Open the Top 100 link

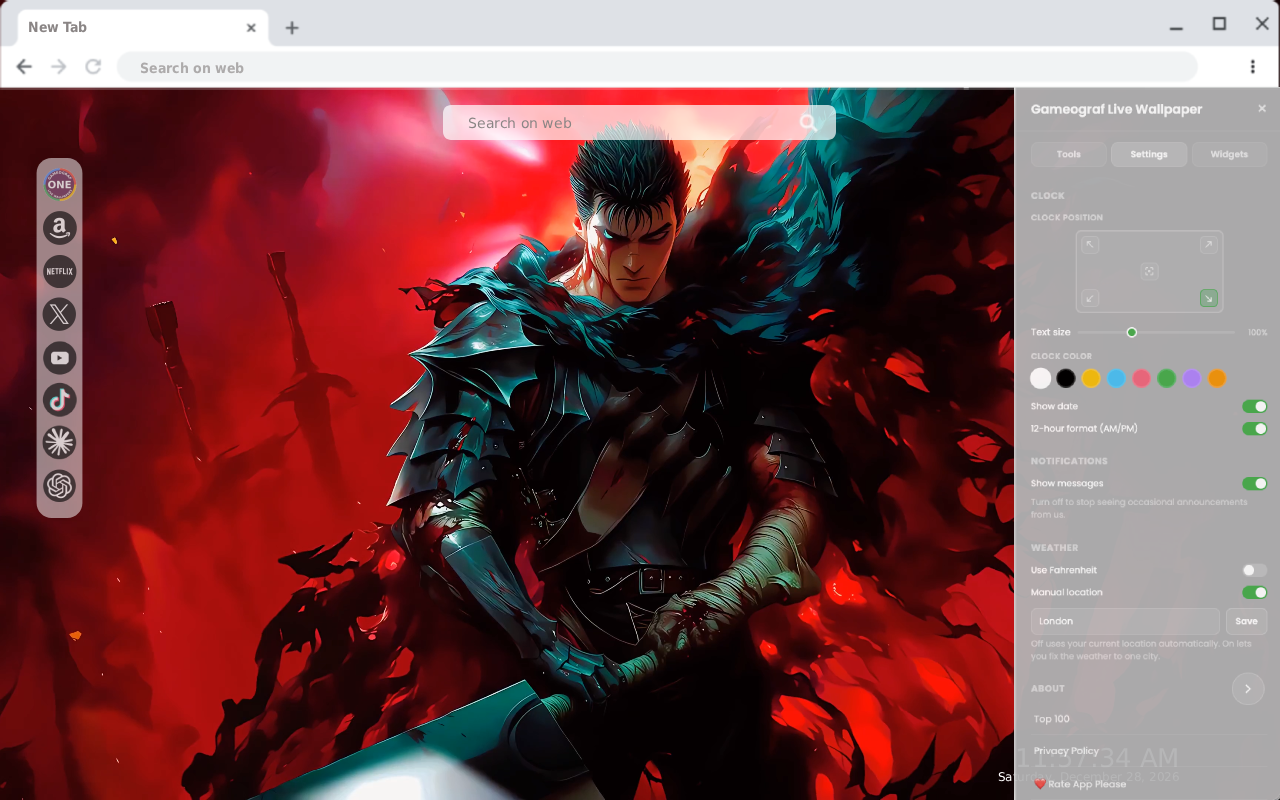pos(1052,719)
